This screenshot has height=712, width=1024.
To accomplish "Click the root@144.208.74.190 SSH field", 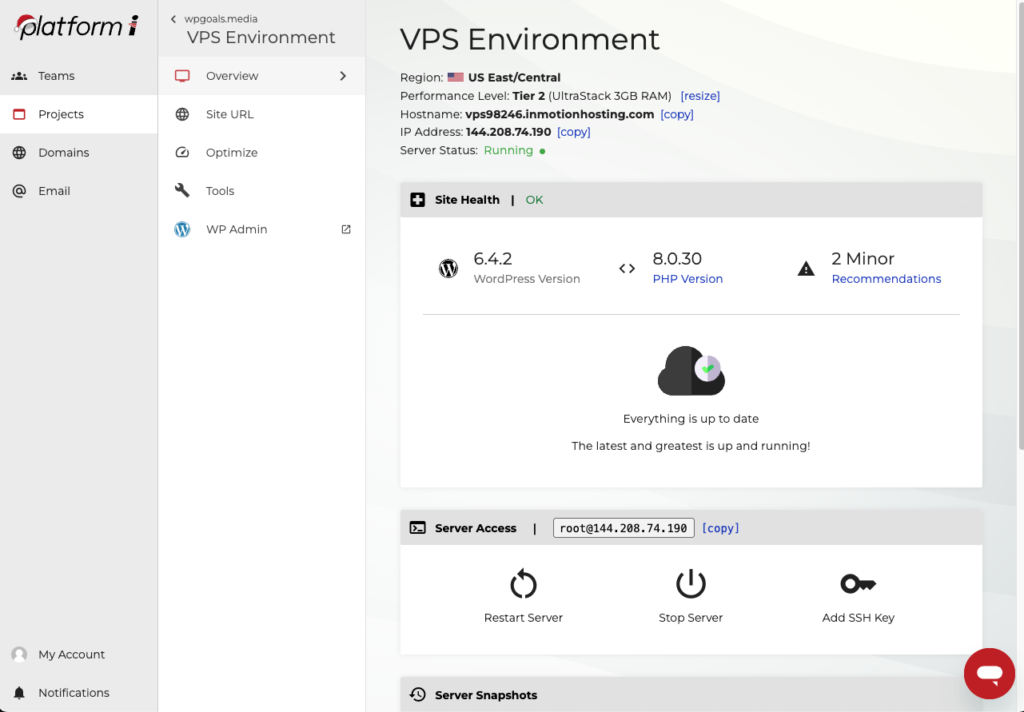I will pyautogui.click(x=623, y=528).
